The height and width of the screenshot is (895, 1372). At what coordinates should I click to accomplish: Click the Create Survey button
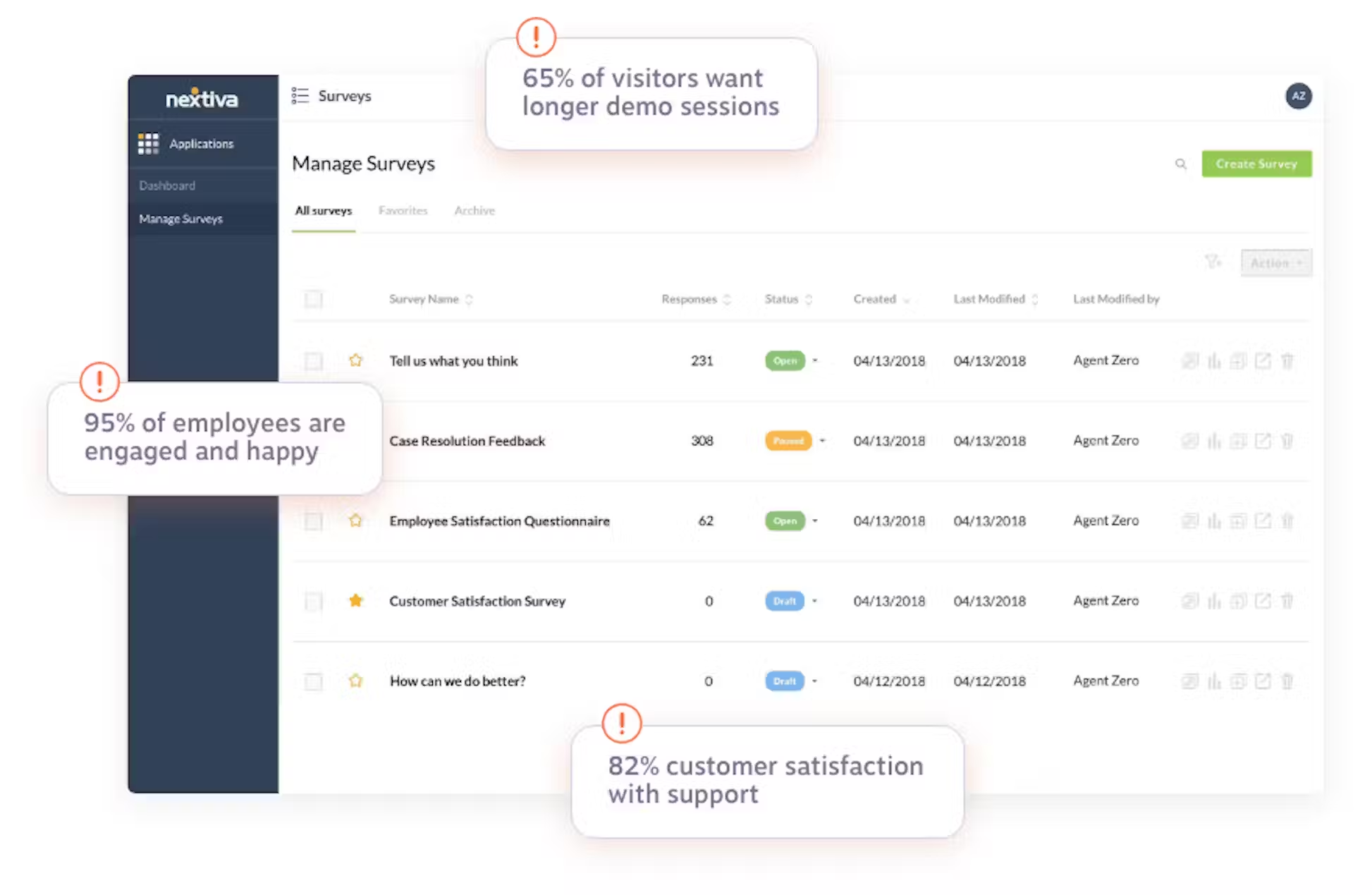[x=1256, y=164]
